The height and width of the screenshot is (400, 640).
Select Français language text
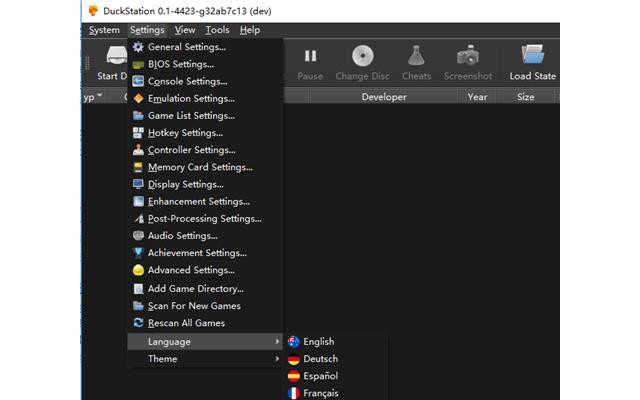(x=321, y=393)
